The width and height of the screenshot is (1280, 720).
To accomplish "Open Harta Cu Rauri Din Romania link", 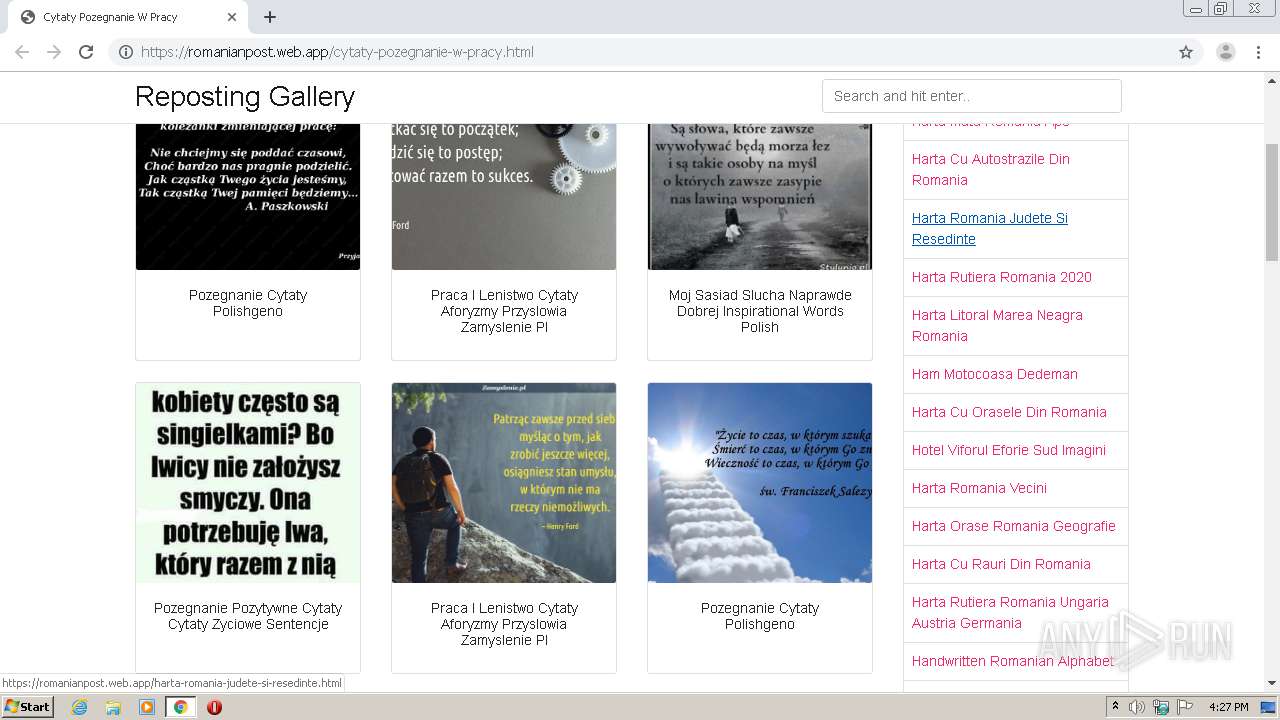I will tap(1001, 564).
